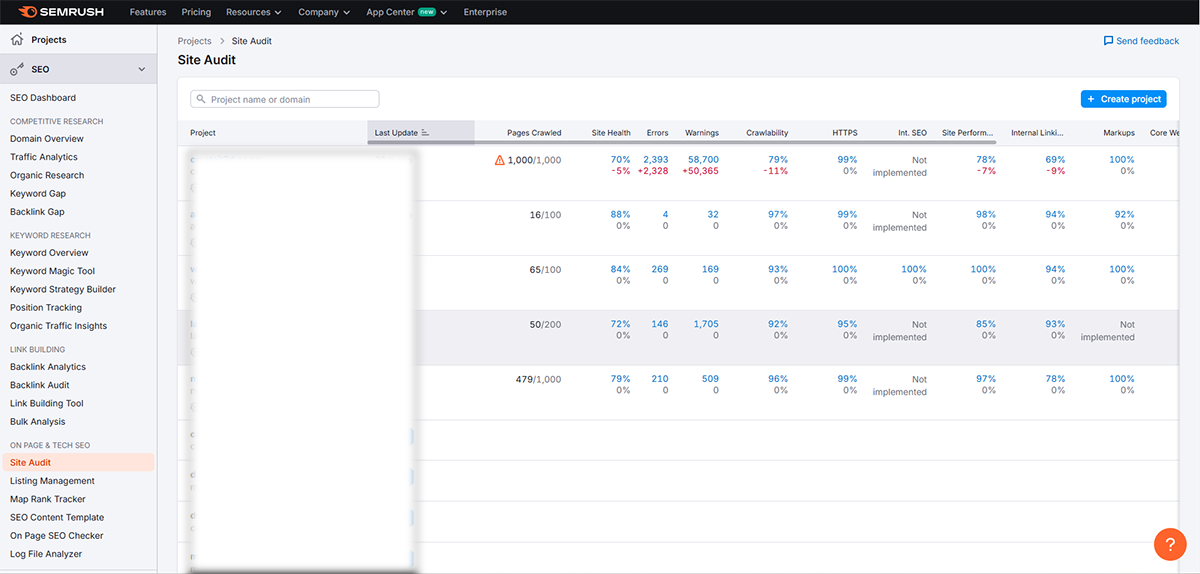The width and height of the screenshot is (1200, 574).
Task: Click Site Health value 88%
Action: [x=620, y=215]
